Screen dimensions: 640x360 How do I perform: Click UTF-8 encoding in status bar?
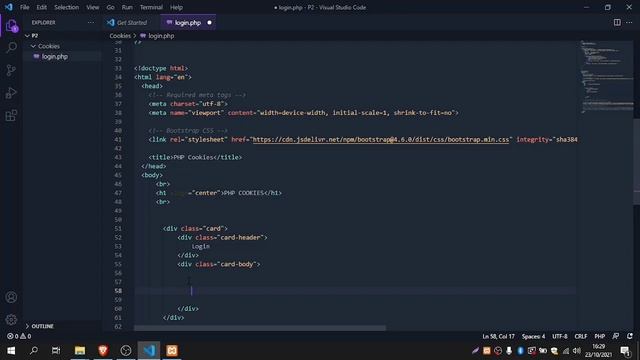[x=560, y=336]
